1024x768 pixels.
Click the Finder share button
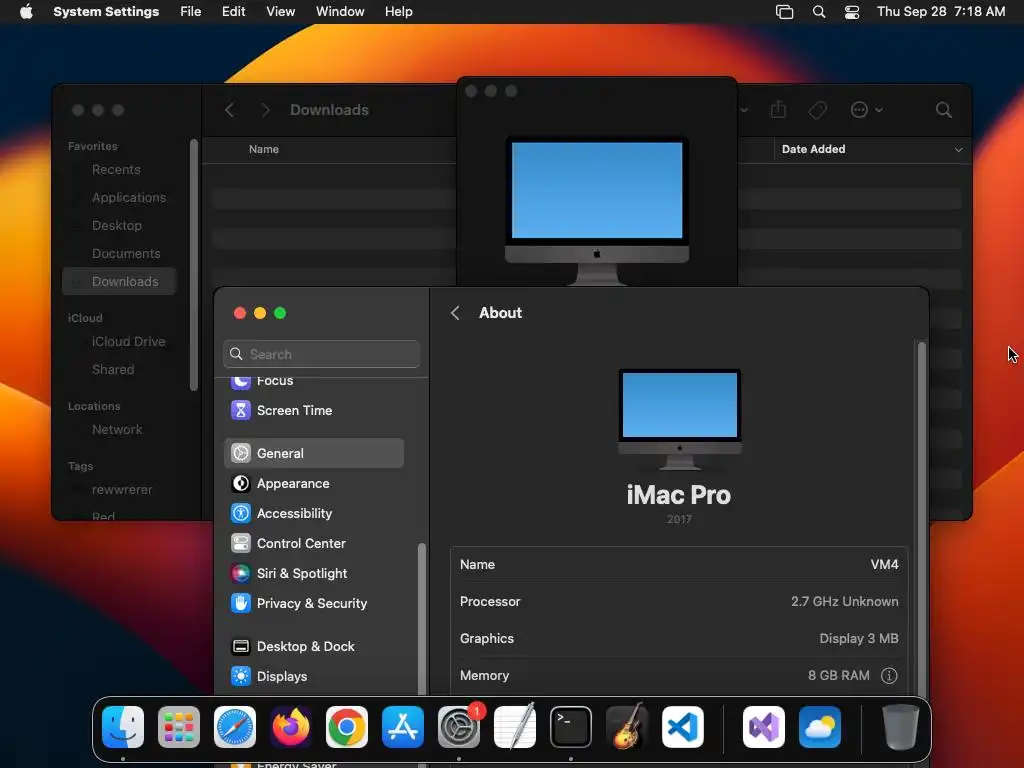tap(778, 110)
